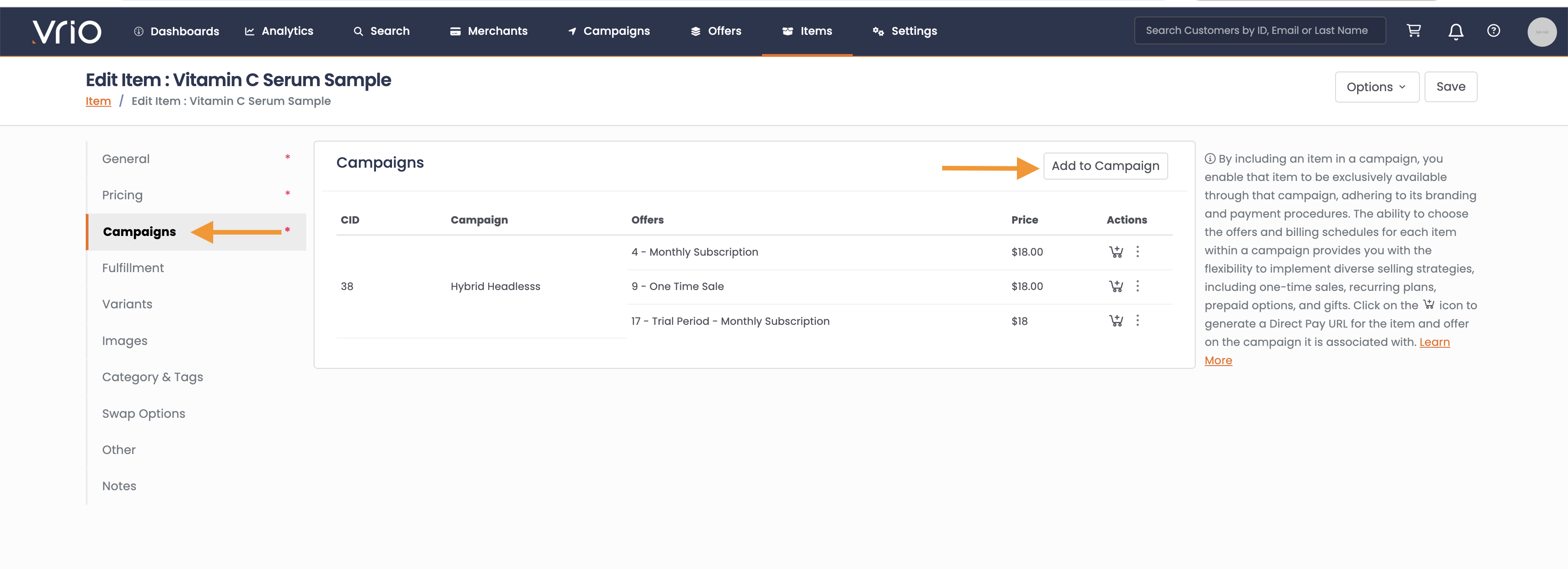Screen dimensions: 1568x569
Task: Select Pricing in the sidebar
Action: coord(196,195)
